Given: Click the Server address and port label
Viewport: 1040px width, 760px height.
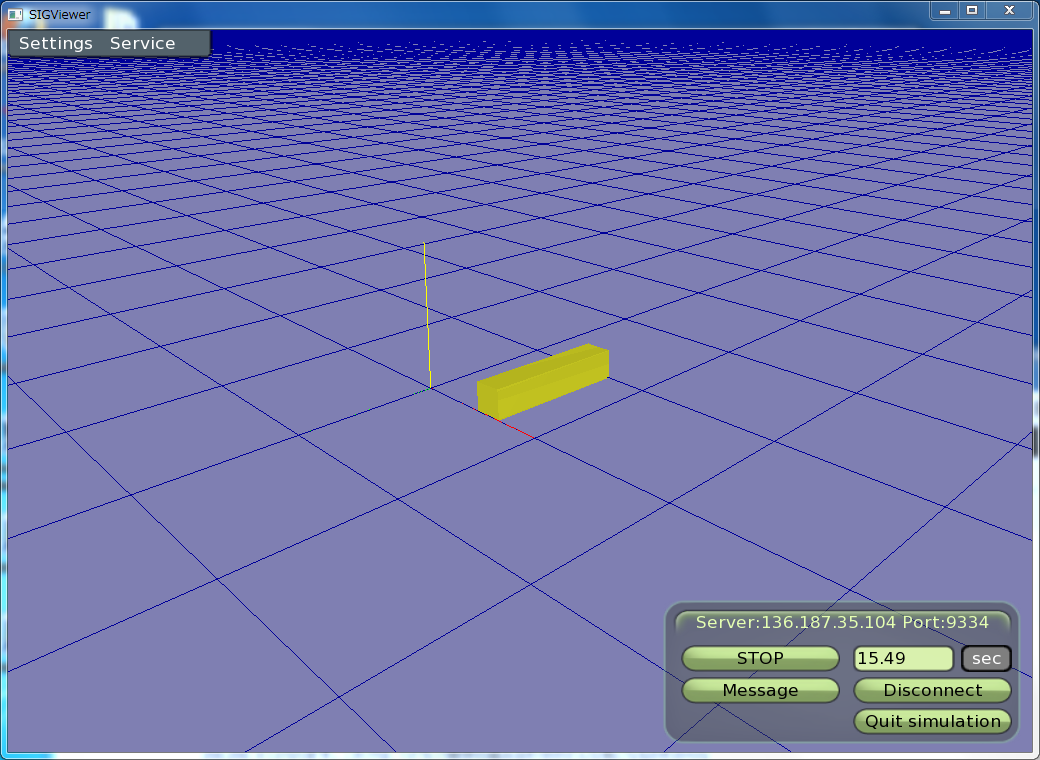Looking at the screenshot, I should tap(842, 622).
